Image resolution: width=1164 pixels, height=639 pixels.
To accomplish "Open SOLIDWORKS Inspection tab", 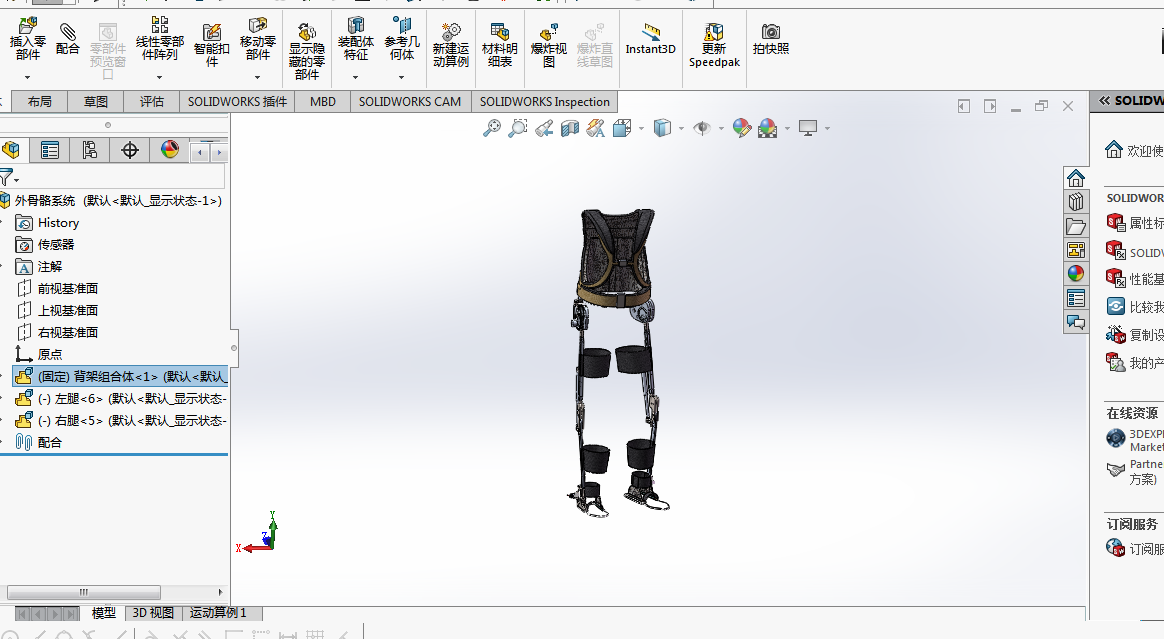I will click(x=544, y=102).
